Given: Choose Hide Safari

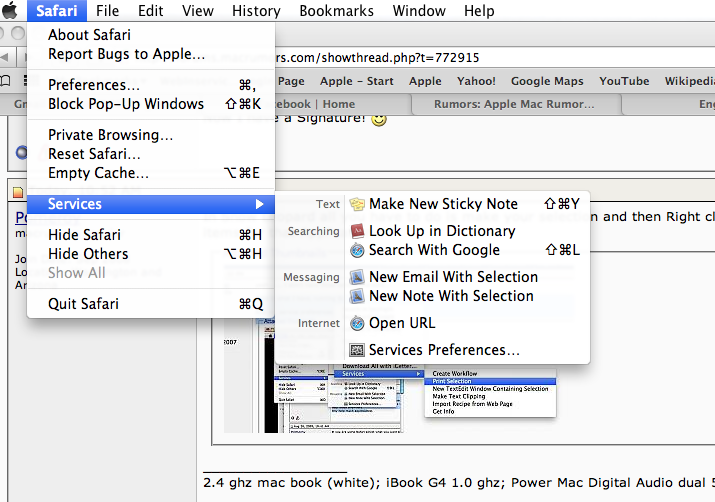Looking at the screenshot, I should coord(151,235).
